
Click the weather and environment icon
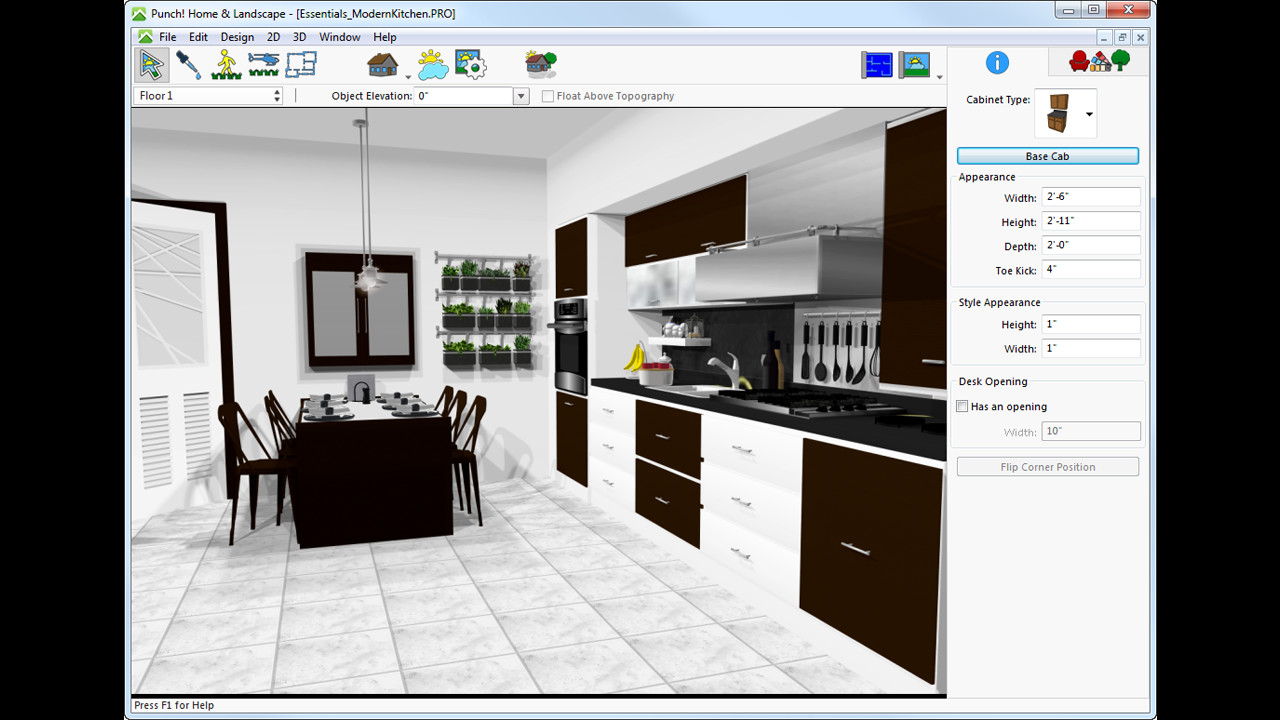(x=432, y=64)
